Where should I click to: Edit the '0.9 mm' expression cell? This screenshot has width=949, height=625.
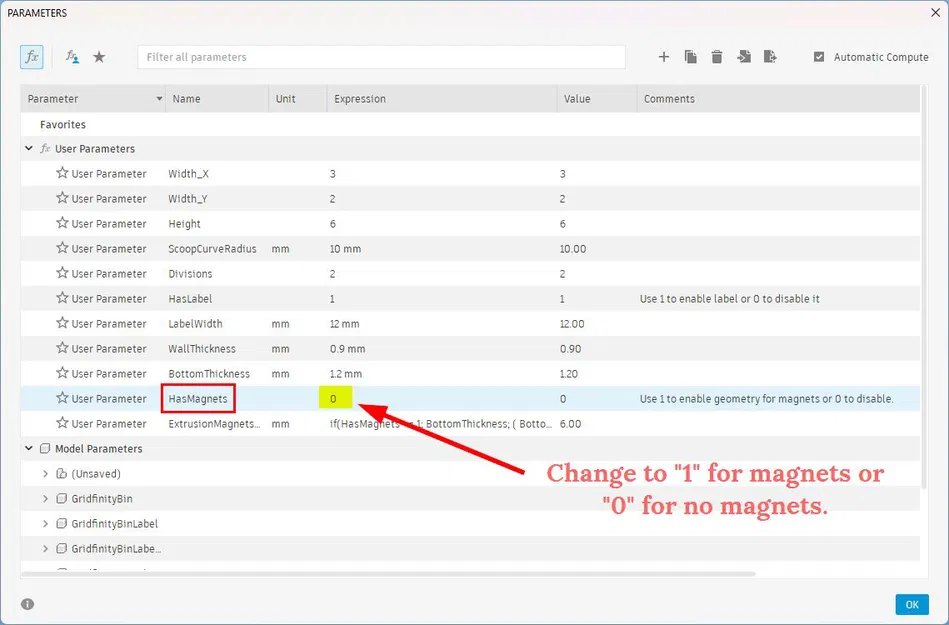pyautogui.click(x=347, y=349)
